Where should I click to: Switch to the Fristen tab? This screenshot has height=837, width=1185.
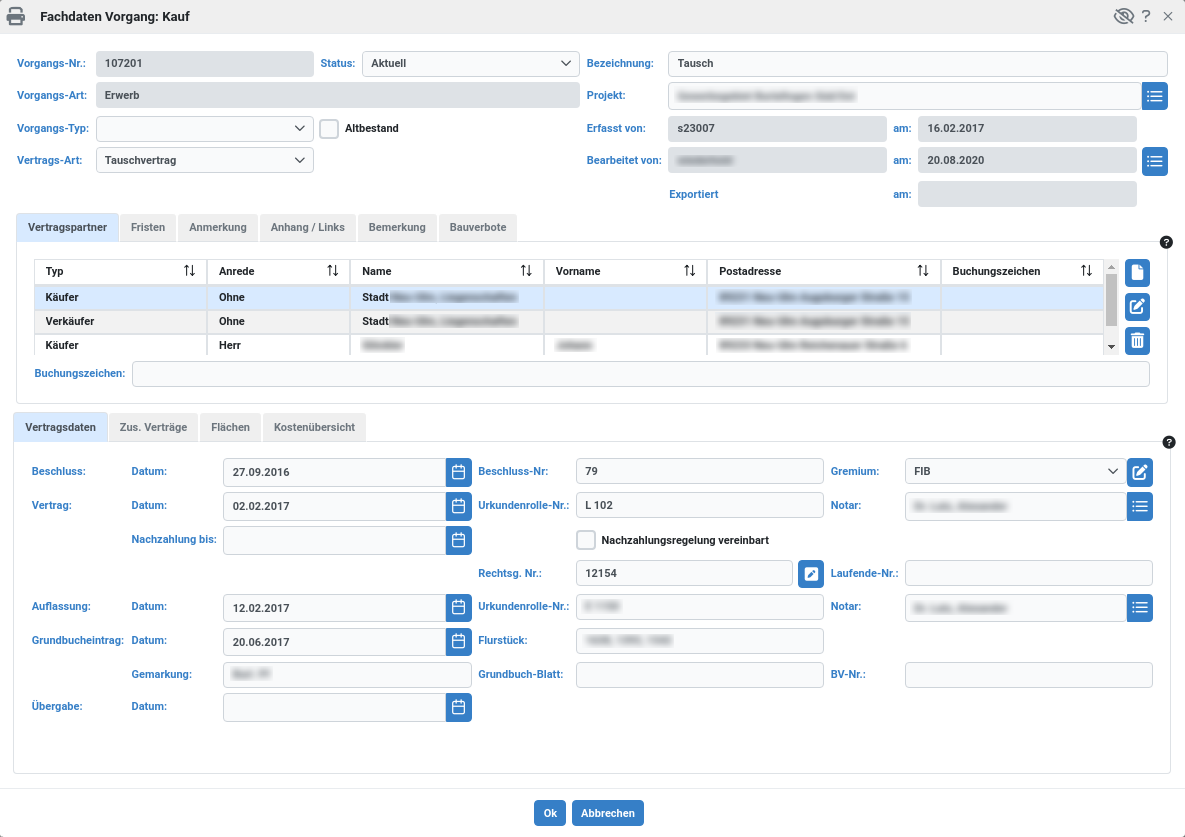[x=148, y=228]
